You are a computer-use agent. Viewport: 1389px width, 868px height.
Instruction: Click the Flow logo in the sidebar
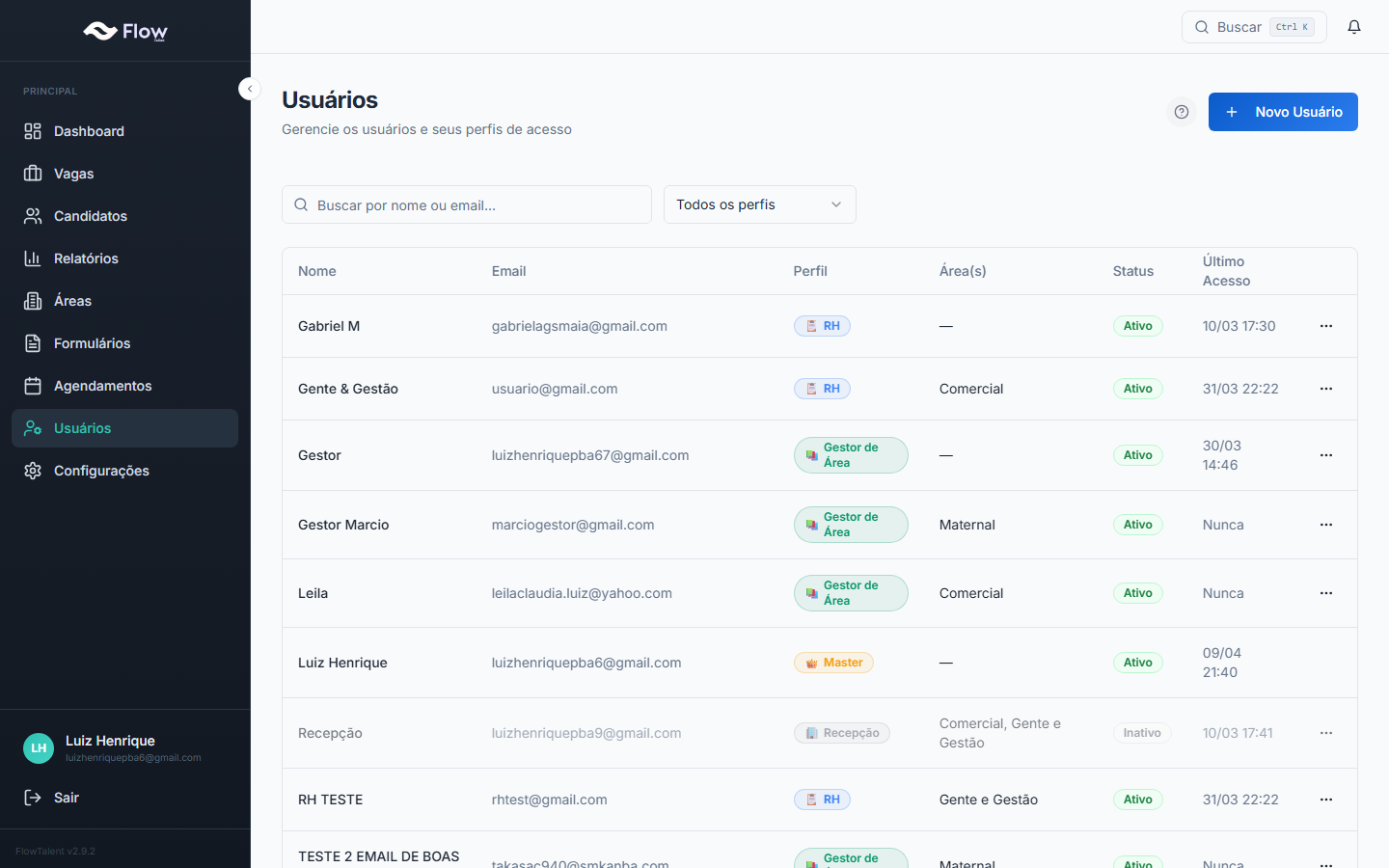coord(125,32)
